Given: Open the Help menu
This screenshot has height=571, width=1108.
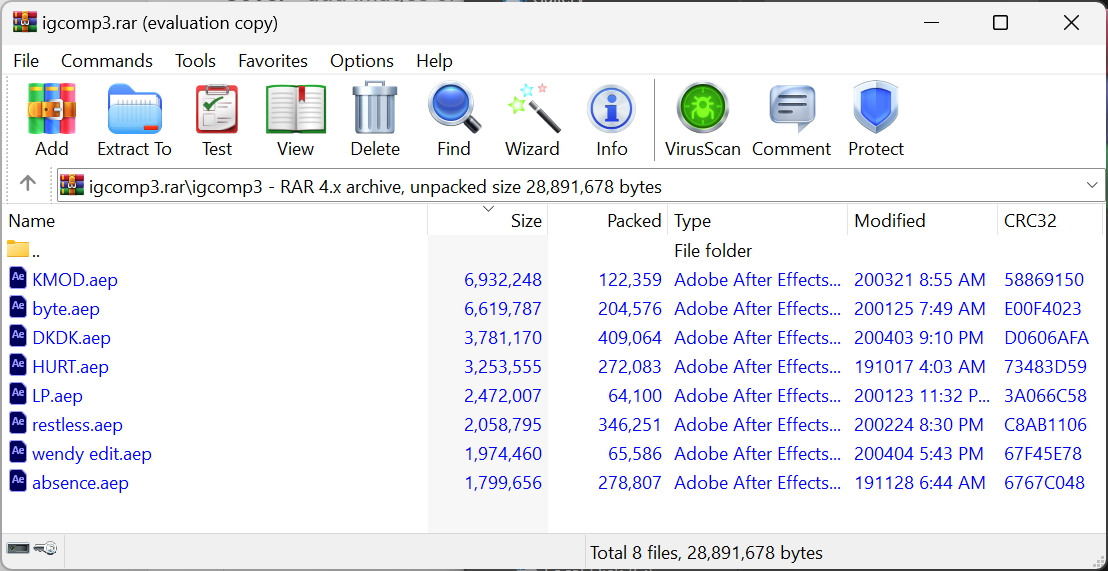Looking at the screenshot, I should [x=434, y=61].
